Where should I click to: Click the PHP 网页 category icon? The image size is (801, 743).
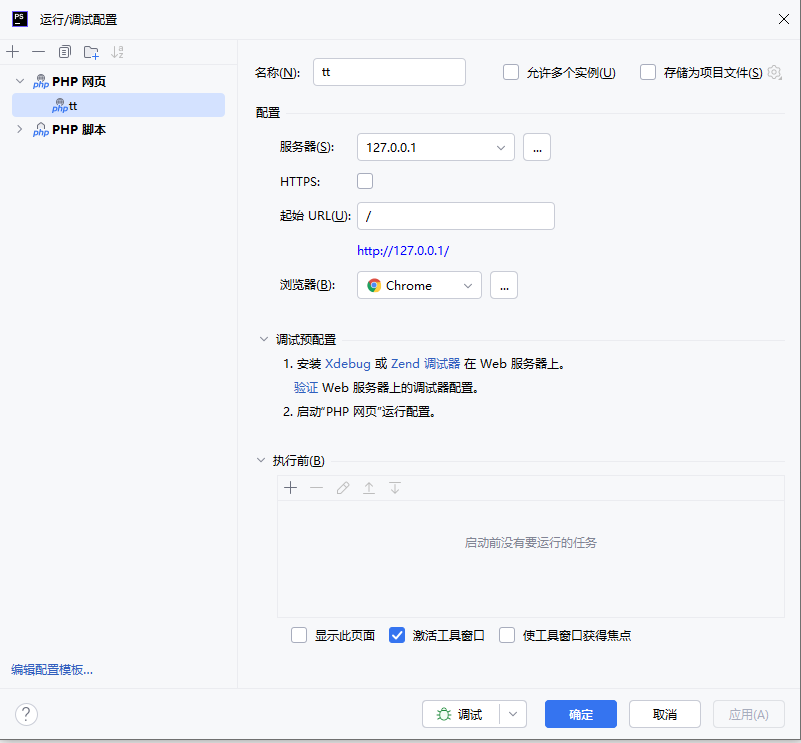pyautogui.click(x=41, y=81)
